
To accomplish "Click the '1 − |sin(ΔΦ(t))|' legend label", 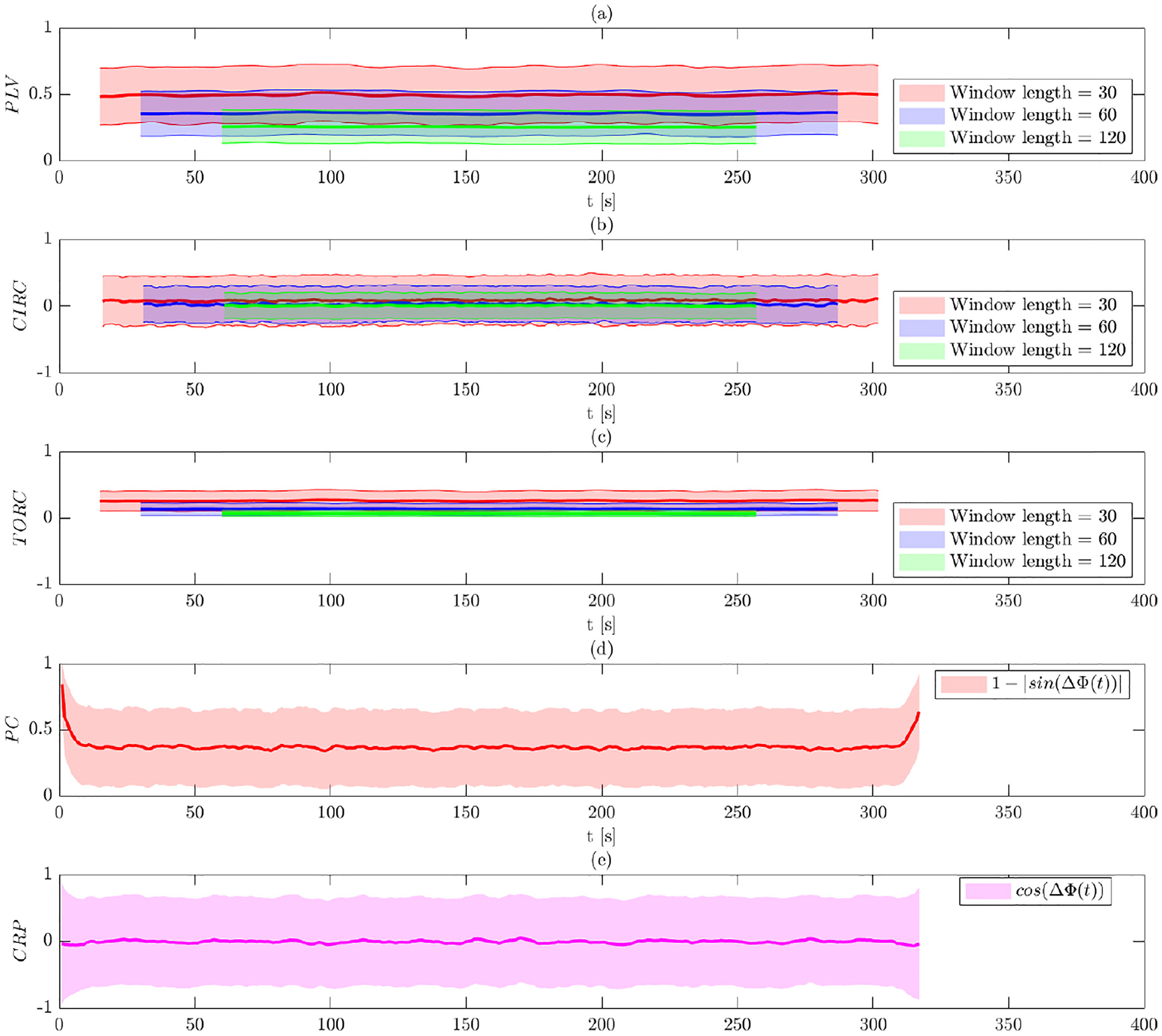I will [x=1057, y=684].
